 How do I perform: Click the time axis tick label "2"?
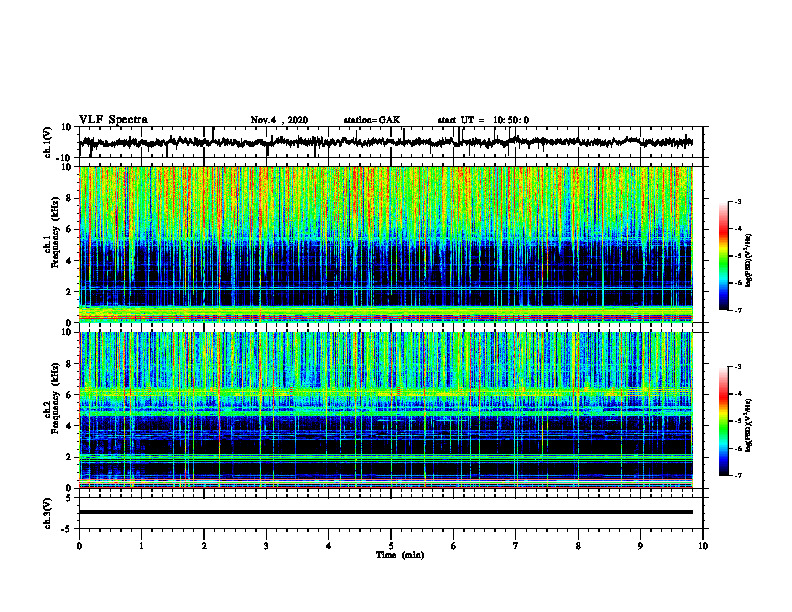(204, 546)
